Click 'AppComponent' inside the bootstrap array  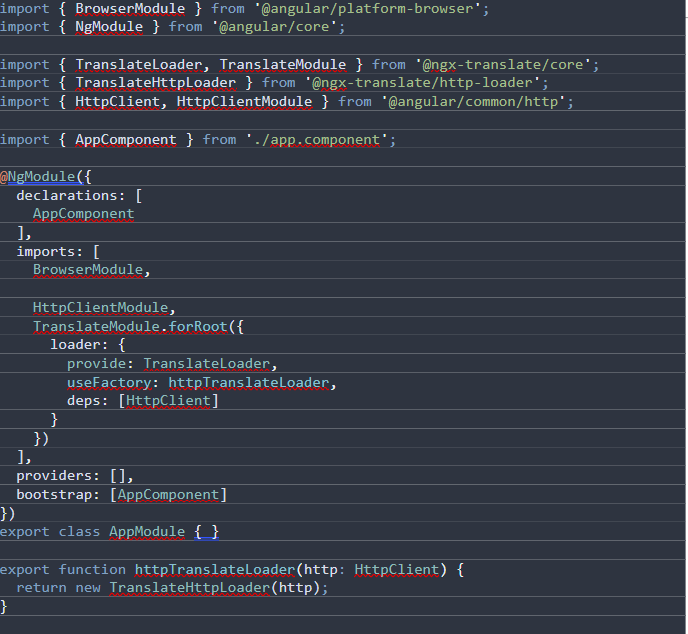[x=168, y=494]
